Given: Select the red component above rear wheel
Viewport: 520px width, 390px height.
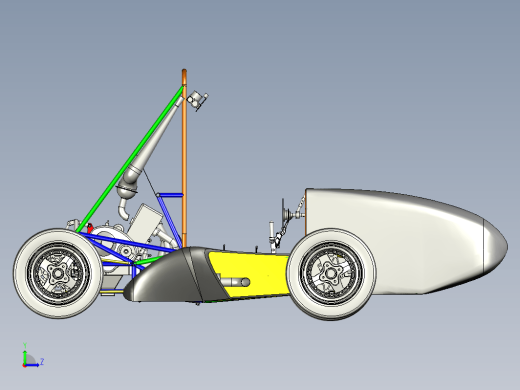Looking at the screenshot, I should [x=89, y=228].
